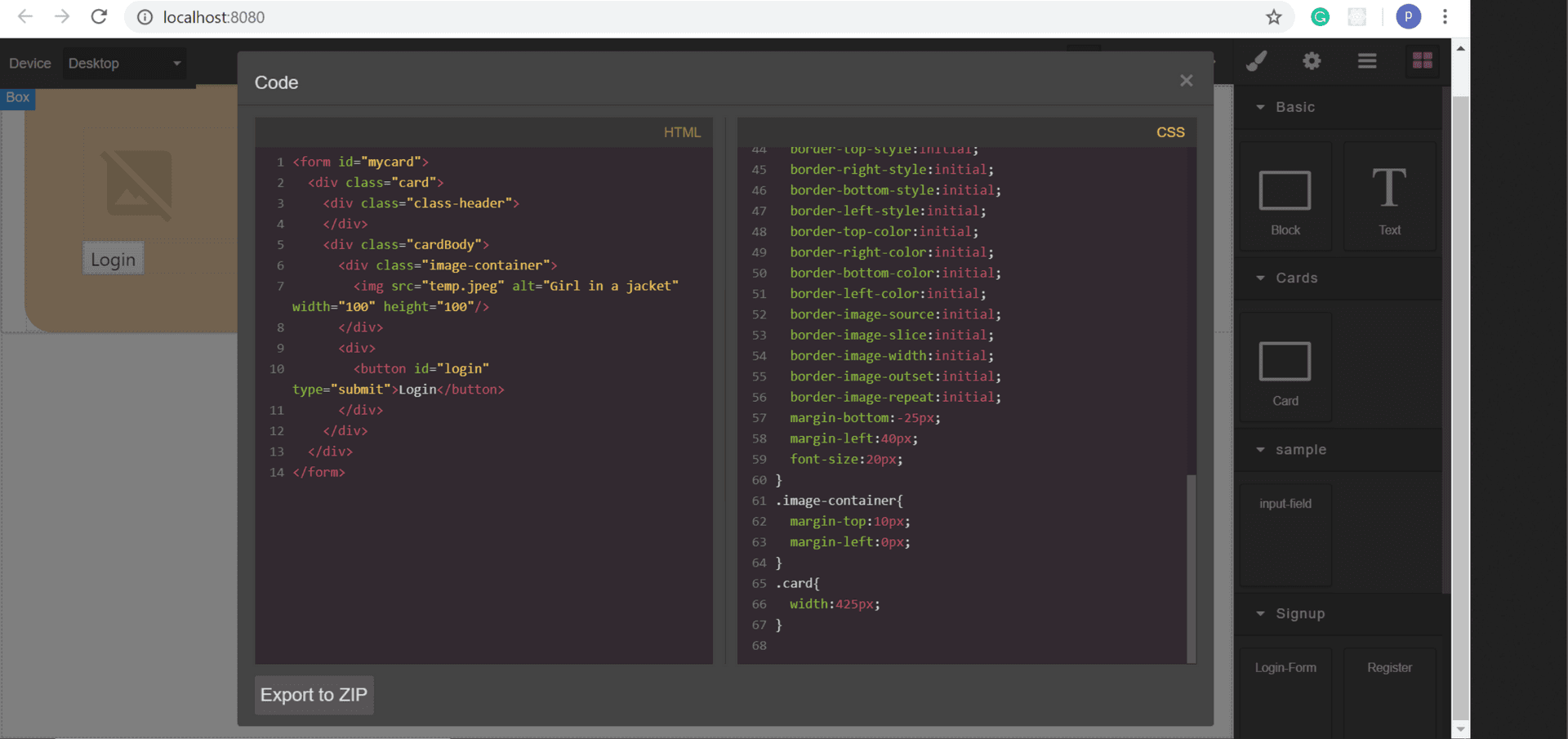Click Export to ZIP button
The width and height of the screenshot is (1568, 739).
tap(314, 695)
